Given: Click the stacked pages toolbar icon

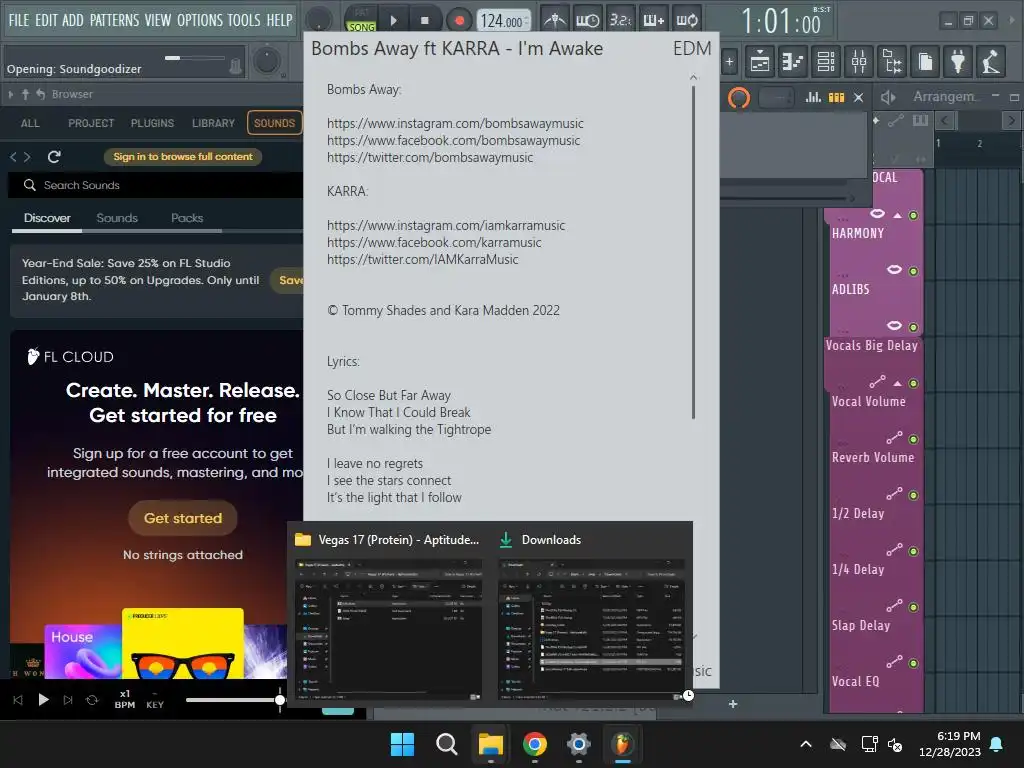Looking at the screenshot, I should point(925,62).
